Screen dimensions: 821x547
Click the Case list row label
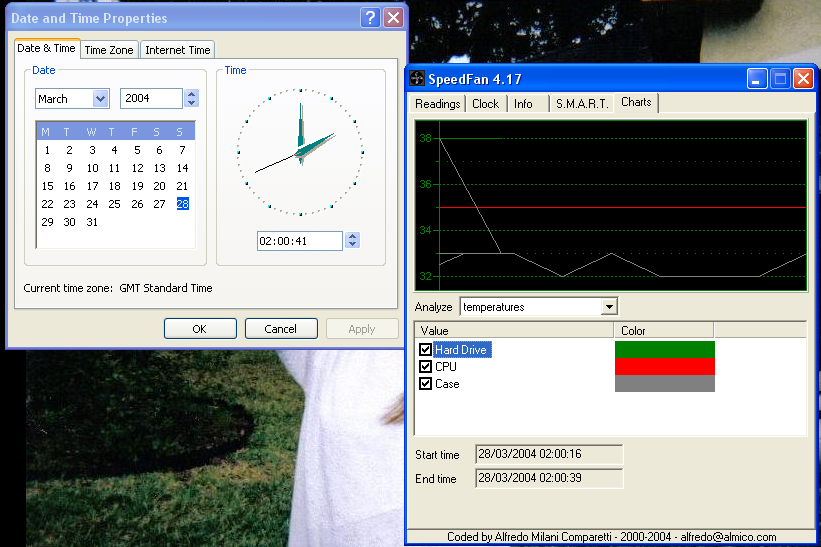point(447,384)
